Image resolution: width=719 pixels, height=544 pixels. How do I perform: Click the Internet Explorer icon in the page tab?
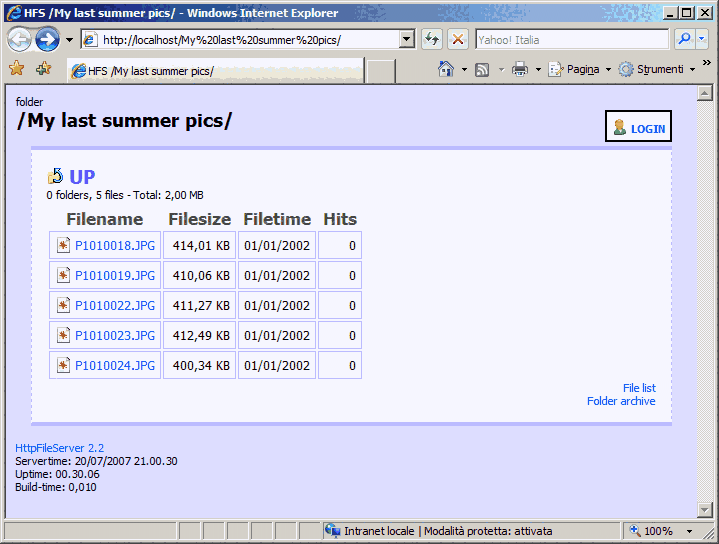click(78, 71)
